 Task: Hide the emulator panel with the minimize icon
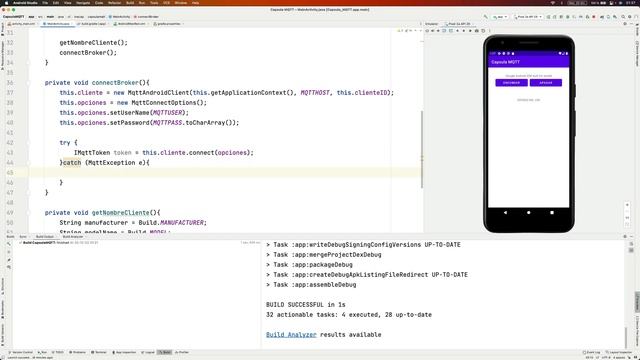pos(632,24)
